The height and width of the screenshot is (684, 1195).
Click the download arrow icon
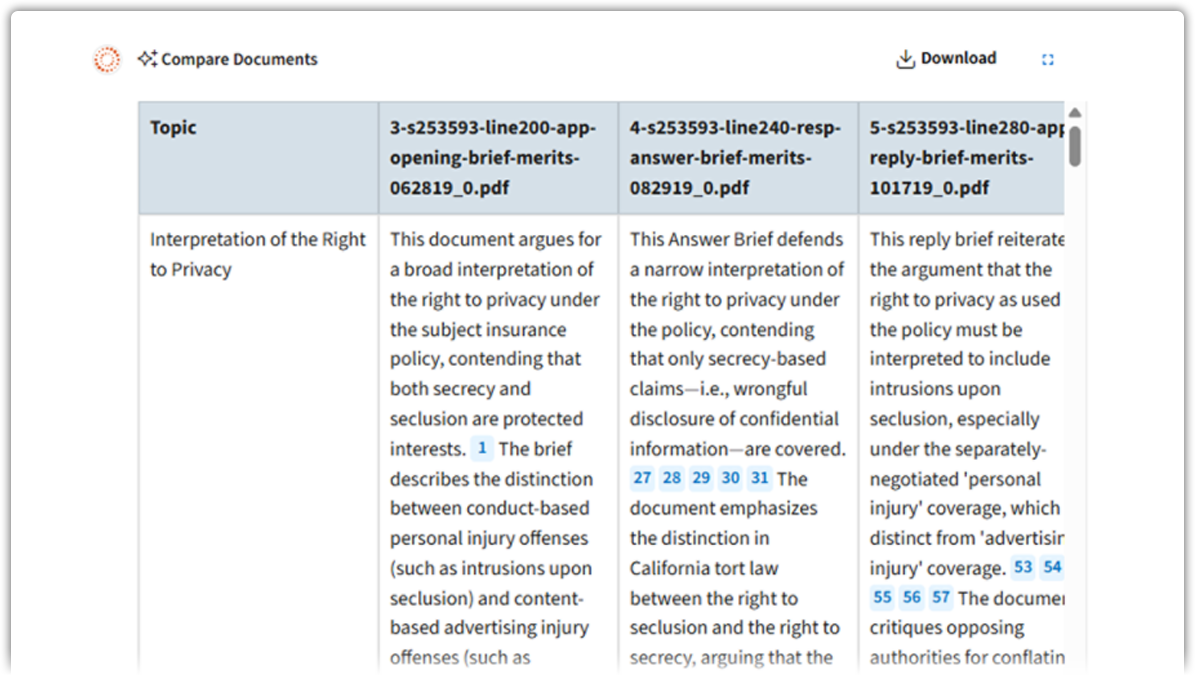click(x=906, y=57)
